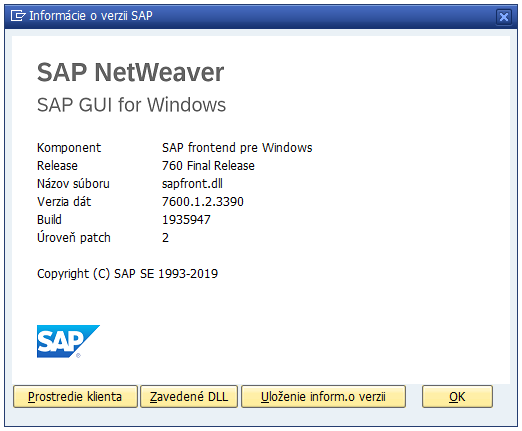Image resolution: width=522 pixels, height=431 pixels.
Task: Select the build number 1935947
Action: (186, 220)
